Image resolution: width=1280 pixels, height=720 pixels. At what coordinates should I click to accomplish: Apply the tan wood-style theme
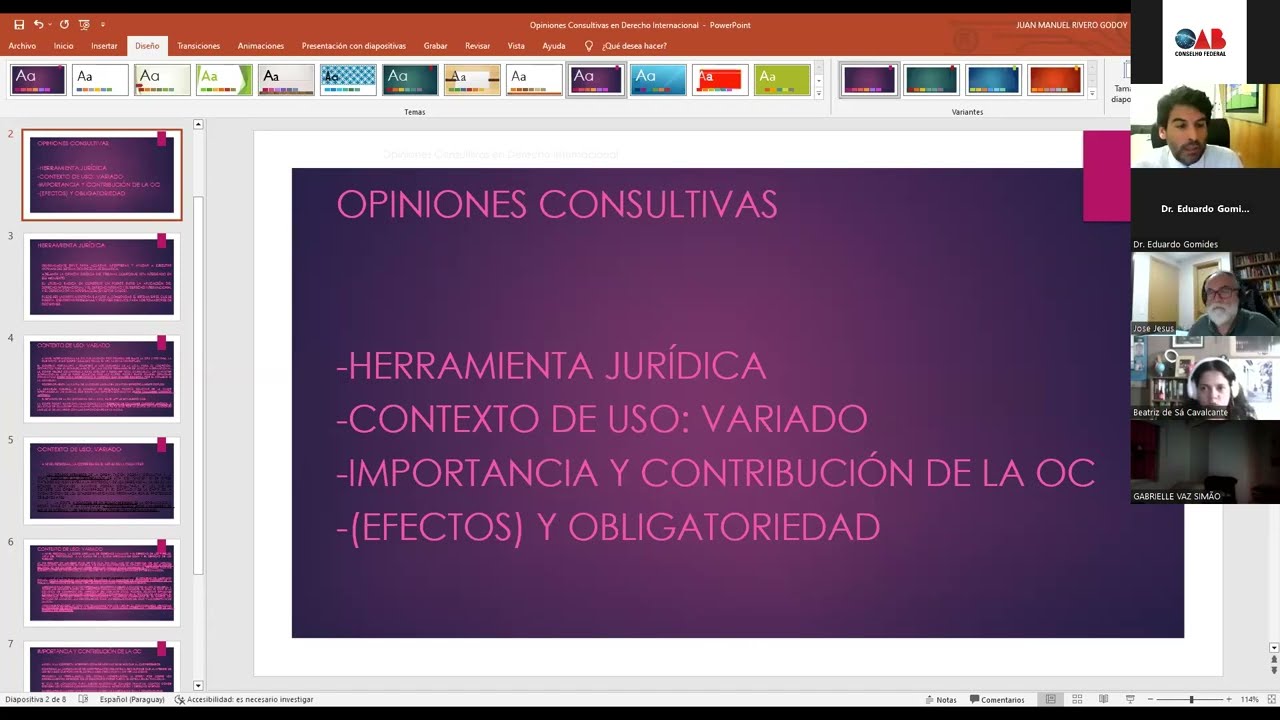(472, 80)
